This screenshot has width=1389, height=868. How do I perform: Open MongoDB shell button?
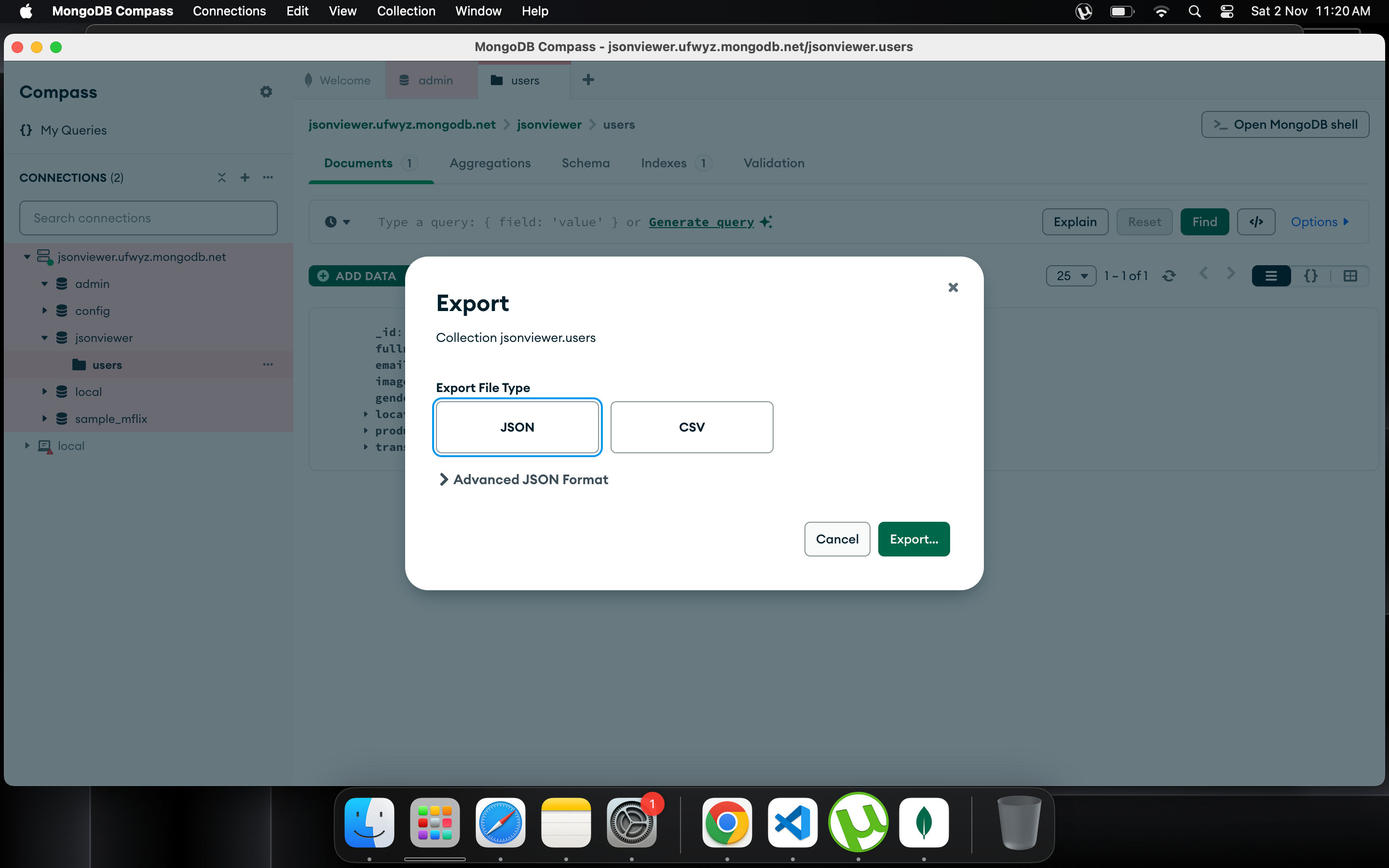tap(1285, 124)
